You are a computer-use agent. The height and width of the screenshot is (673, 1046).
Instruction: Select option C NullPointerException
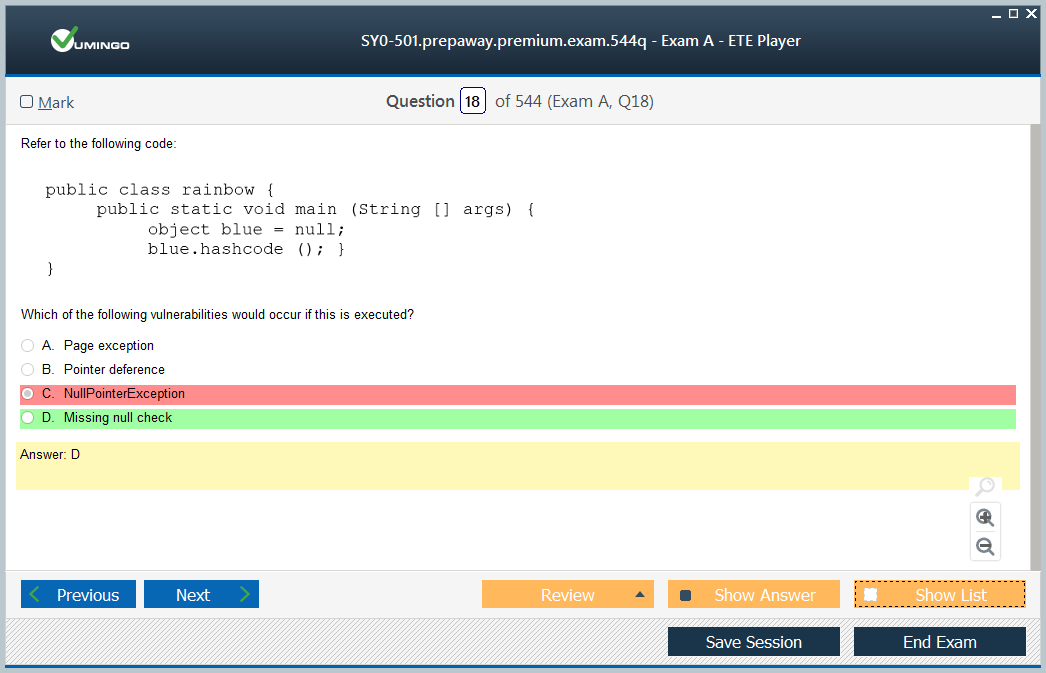point(27,394)
